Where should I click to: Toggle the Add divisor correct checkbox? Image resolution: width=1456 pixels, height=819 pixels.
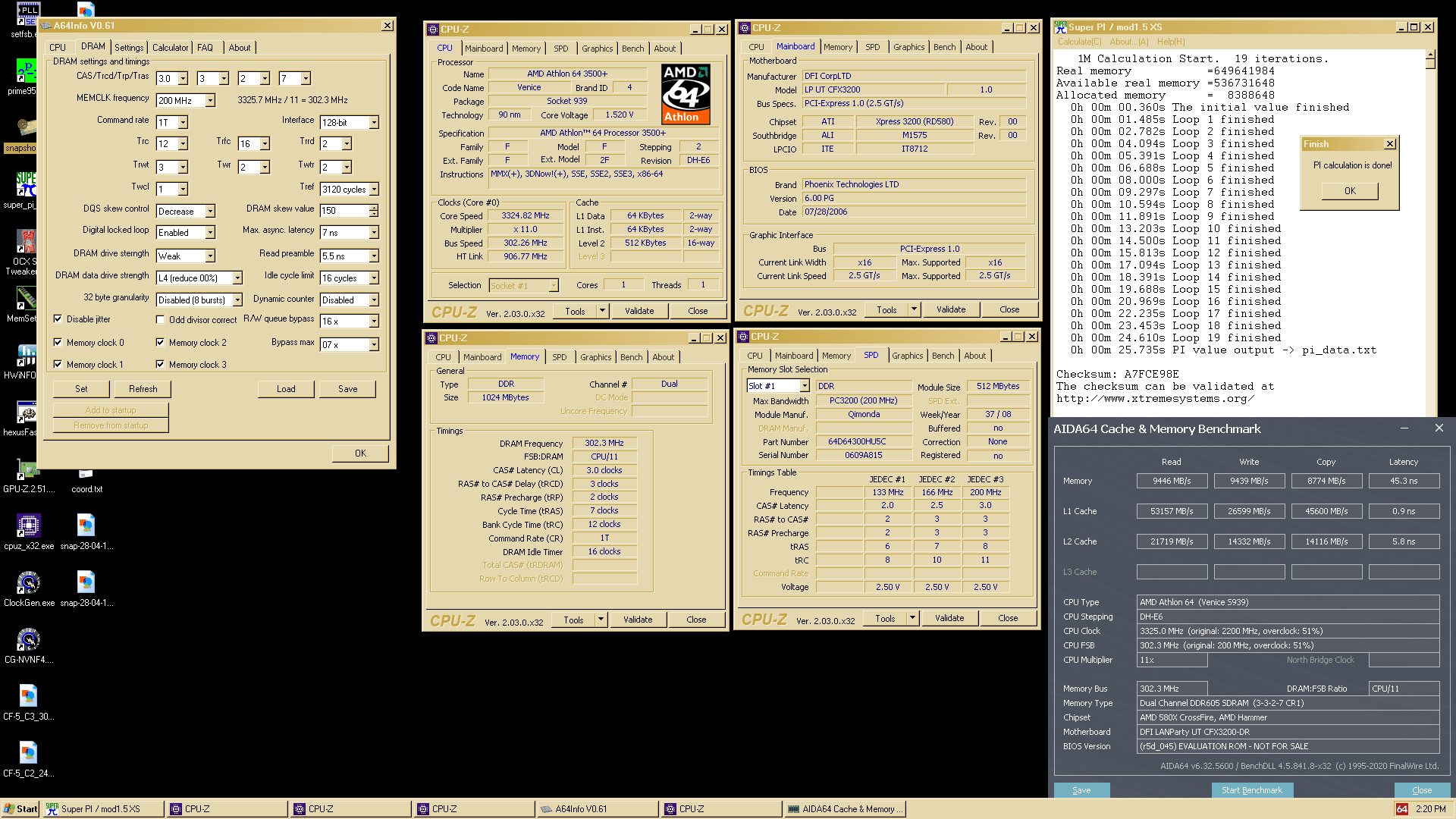pos(160,320)
